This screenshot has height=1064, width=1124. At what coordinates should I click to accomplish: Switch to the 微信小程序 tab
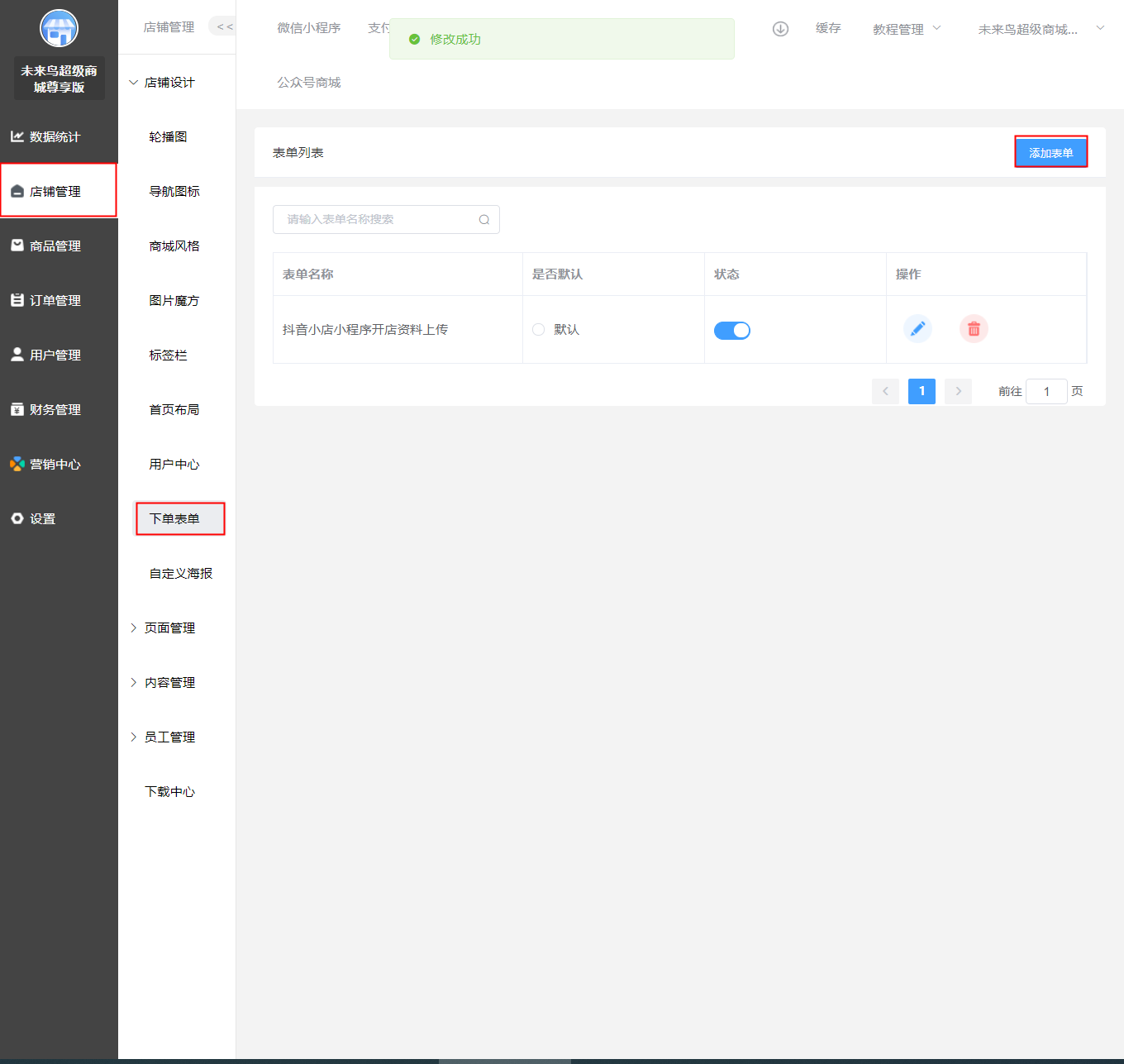pyautogui.click(x=309, y=28)
